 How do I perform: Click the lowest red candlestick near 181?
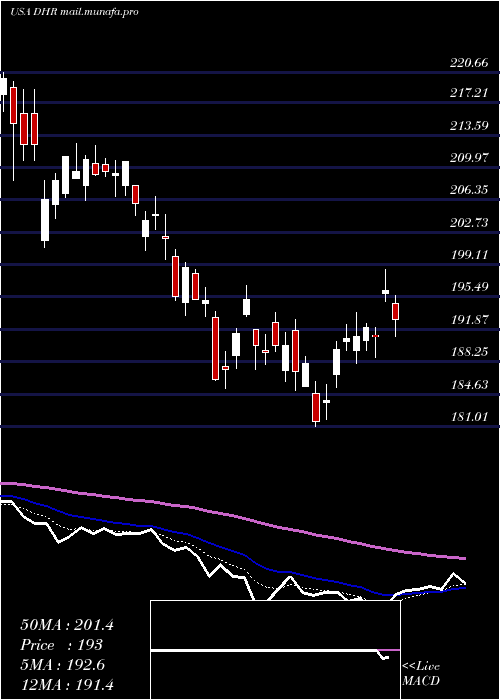(316, 407)
